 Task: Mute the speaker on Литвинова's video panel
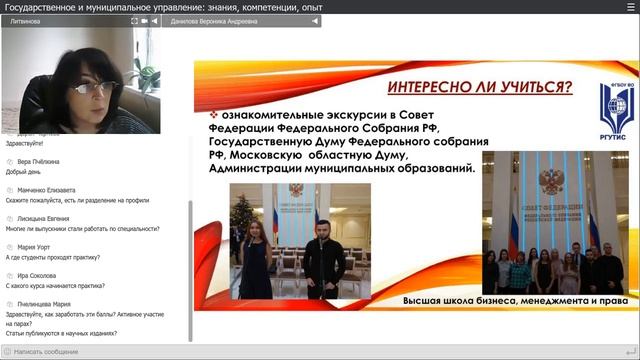point(155,21)
